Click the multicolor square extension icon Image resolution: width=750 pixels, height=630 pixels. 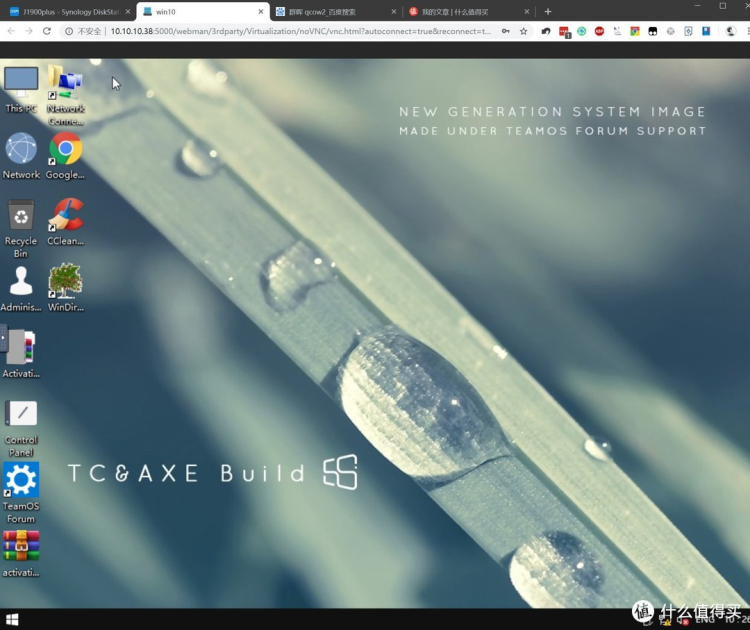[x=635, y=31]
